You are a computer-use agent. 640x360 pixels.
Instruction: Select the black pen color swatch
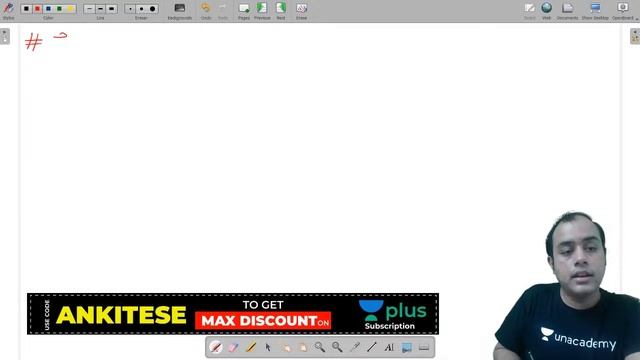click(x=27, y=9)
